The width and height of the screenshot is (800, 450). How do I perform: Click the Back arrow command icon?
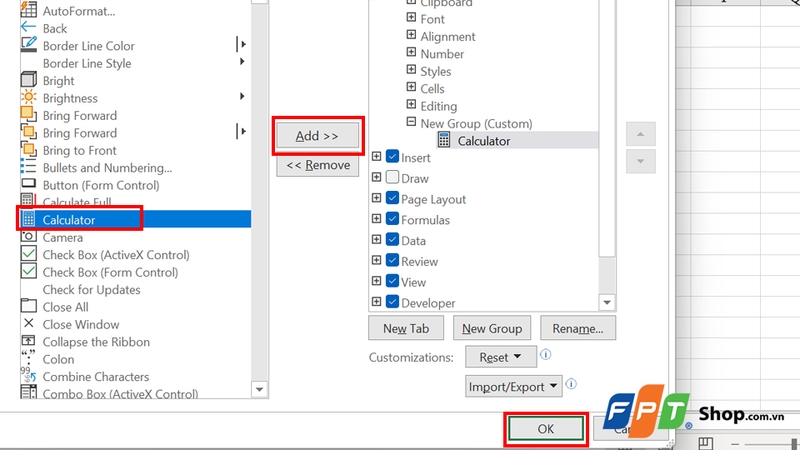pyautogui.click(x=29, y=28)
